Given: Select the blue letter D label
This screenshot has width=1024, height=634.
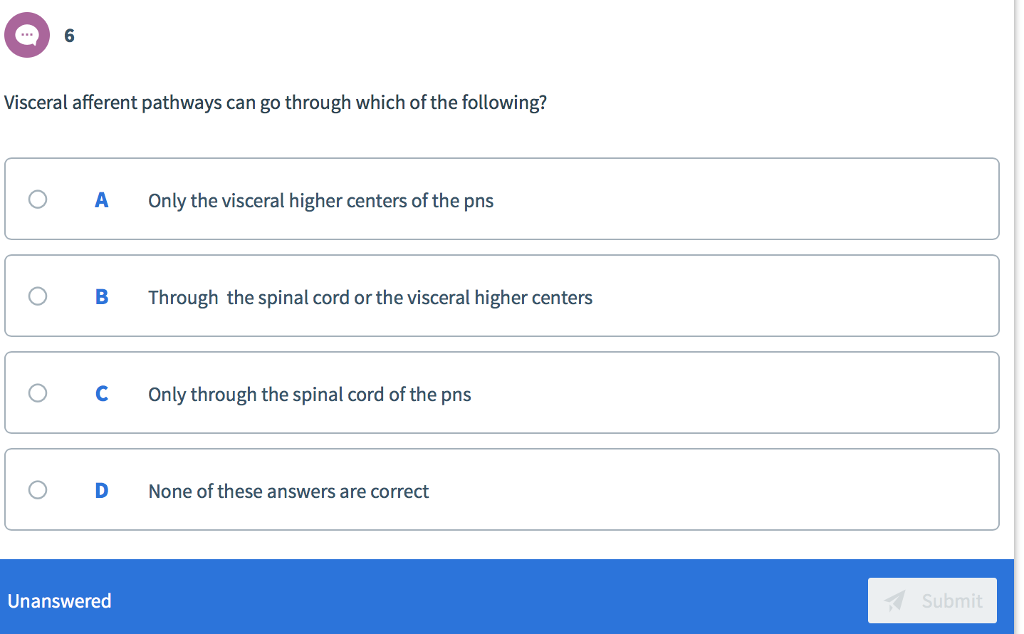Looking at the screenshot, I should coord(101,491).
